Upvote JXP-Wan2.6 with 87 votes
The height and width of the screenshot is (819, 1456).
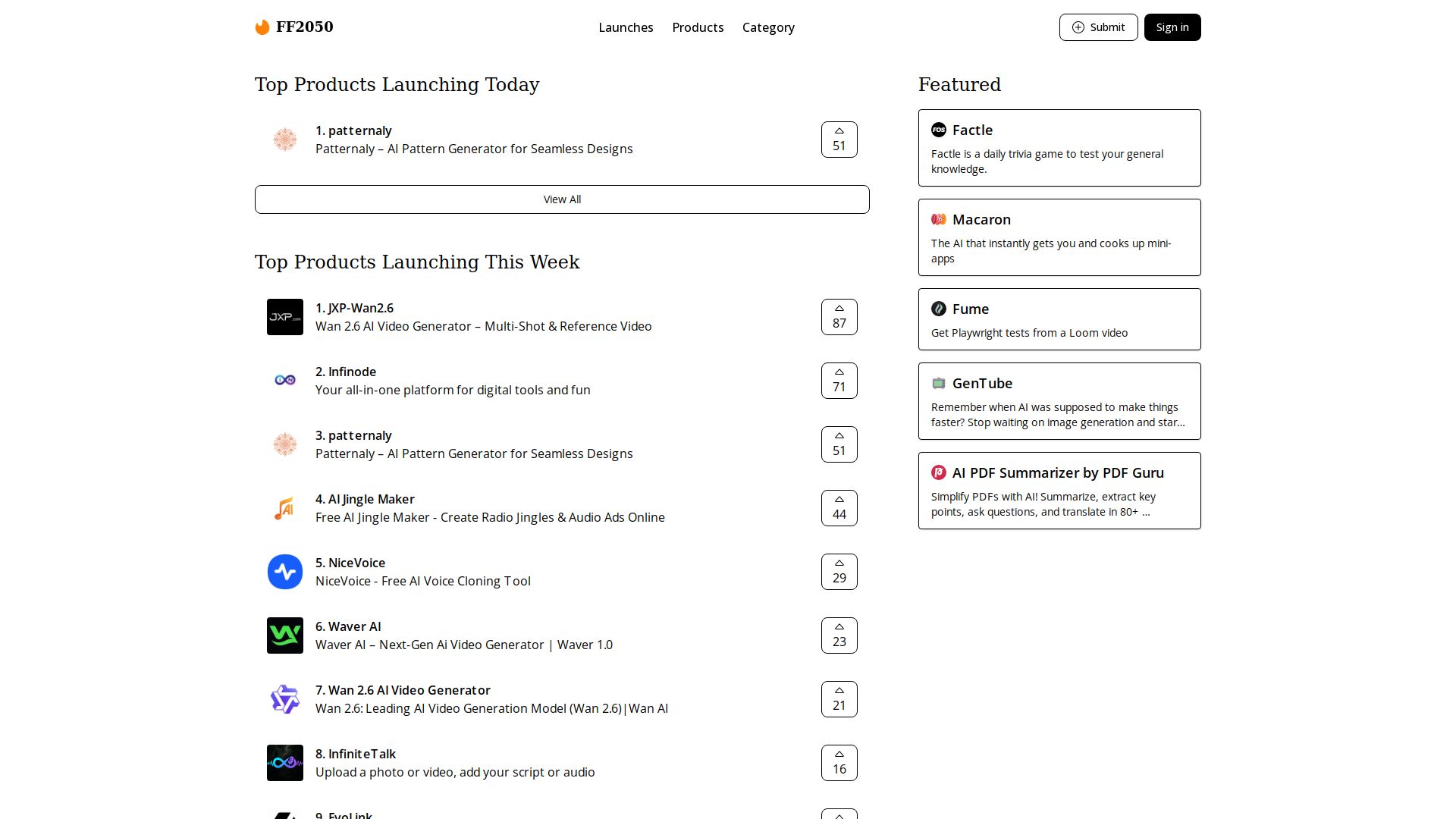click(x=839, y=317)
